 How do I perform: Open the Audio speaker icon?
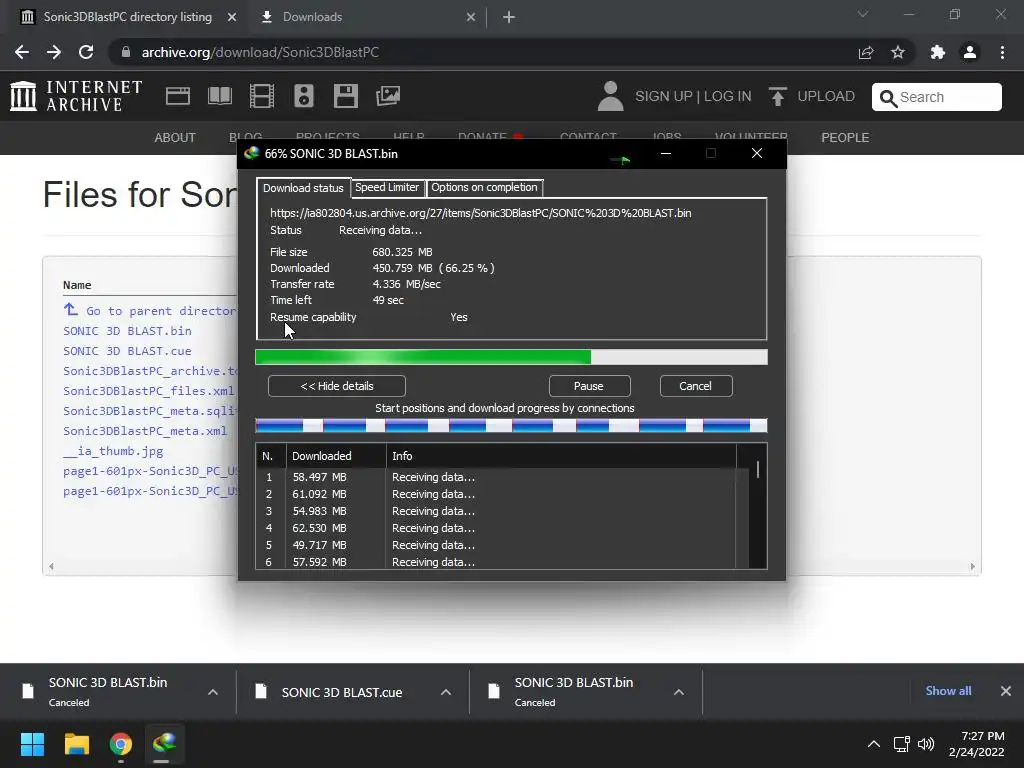coord(304,96)
